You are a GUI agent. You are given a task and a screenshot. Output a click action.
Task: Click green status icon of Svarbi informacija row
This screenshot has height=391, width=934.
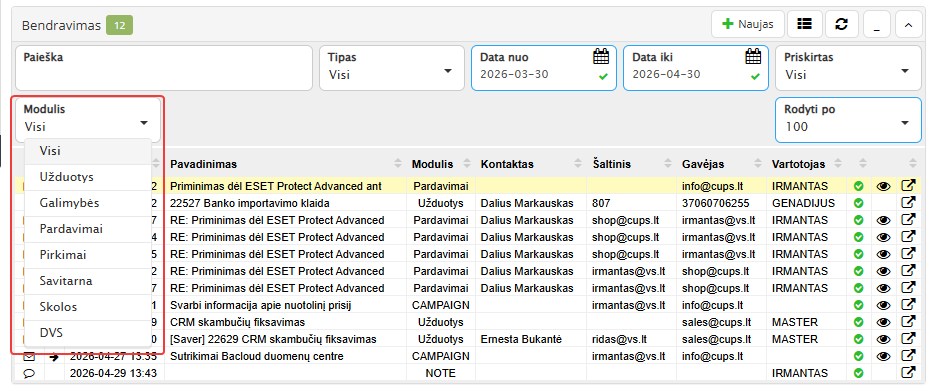858,305
